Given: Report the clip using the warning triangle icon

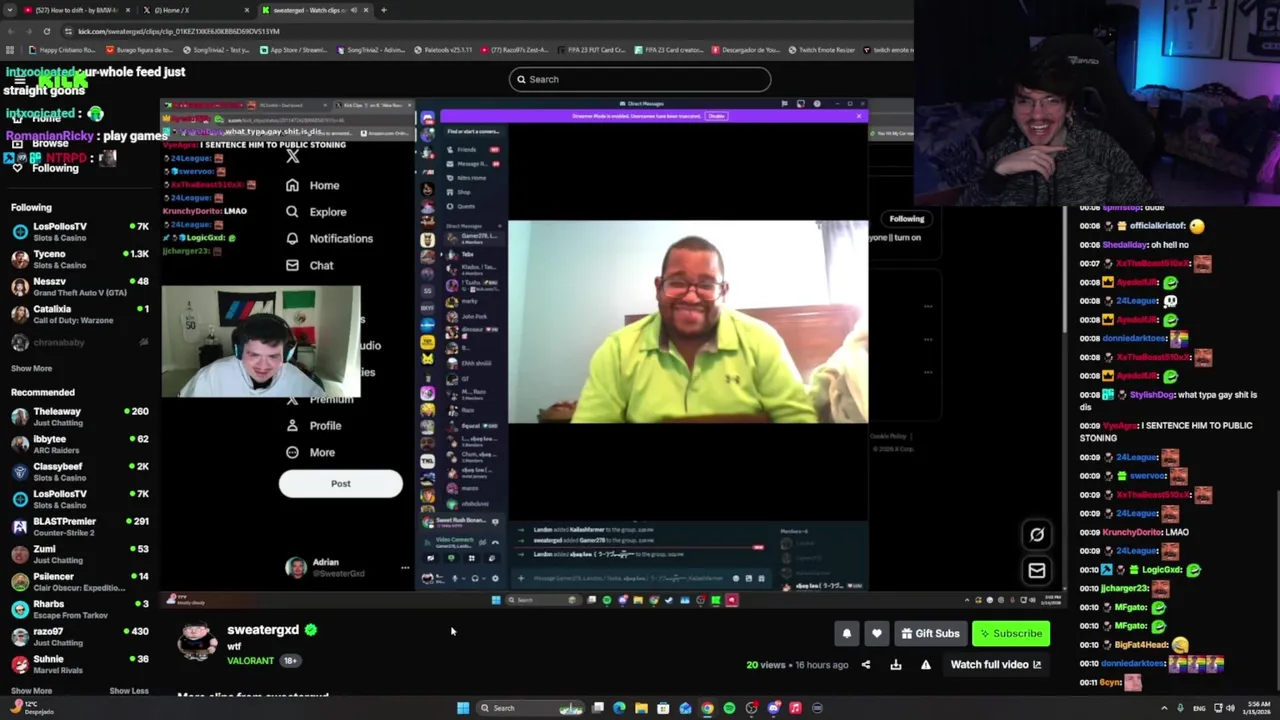Looking at the screenshot, I should pos(926,665).
